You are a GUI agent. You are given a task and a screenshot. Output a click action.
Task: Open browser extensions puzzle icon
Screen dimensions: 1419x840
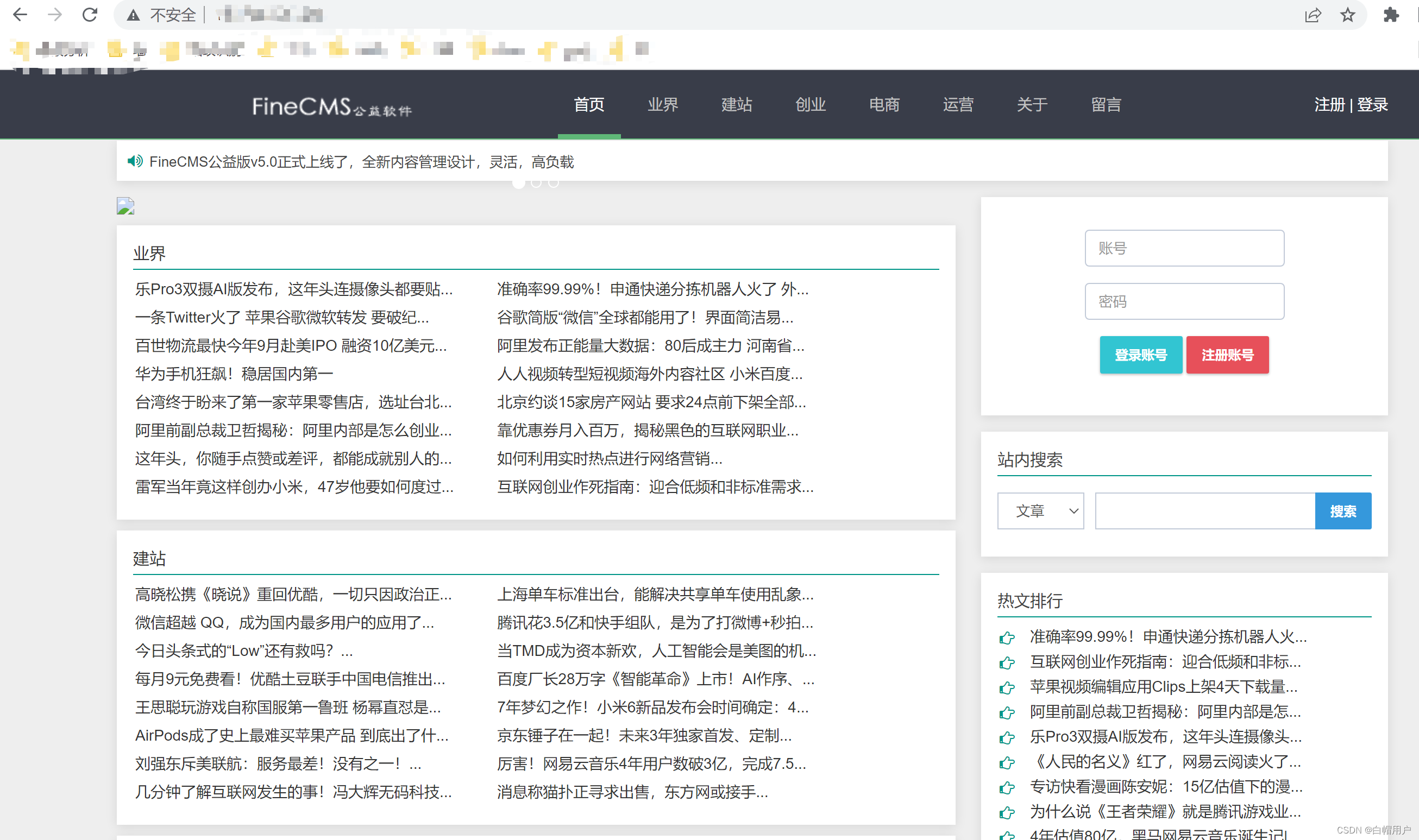pos(1391,15)
